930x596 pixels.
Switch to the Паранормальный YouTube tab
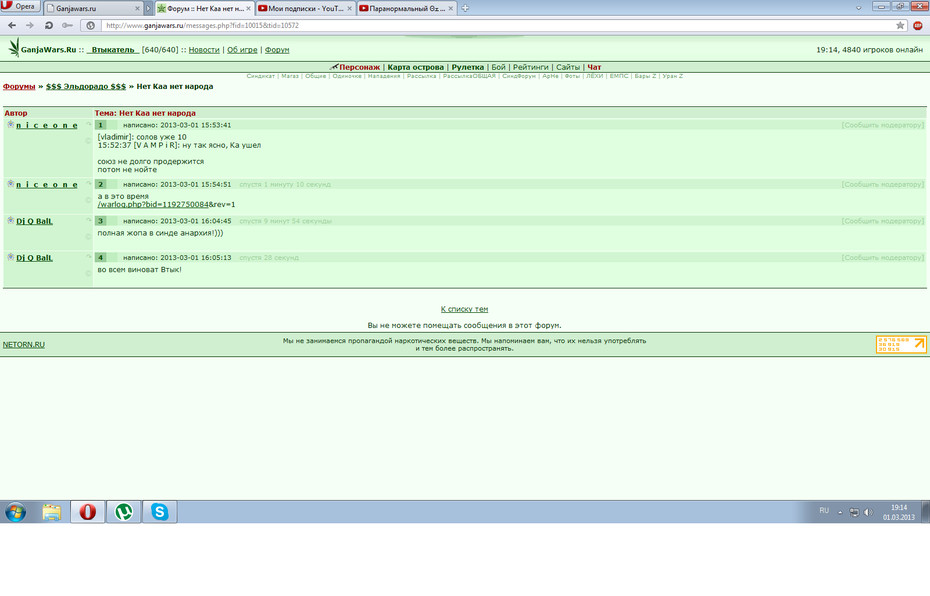tap(406, 8)
